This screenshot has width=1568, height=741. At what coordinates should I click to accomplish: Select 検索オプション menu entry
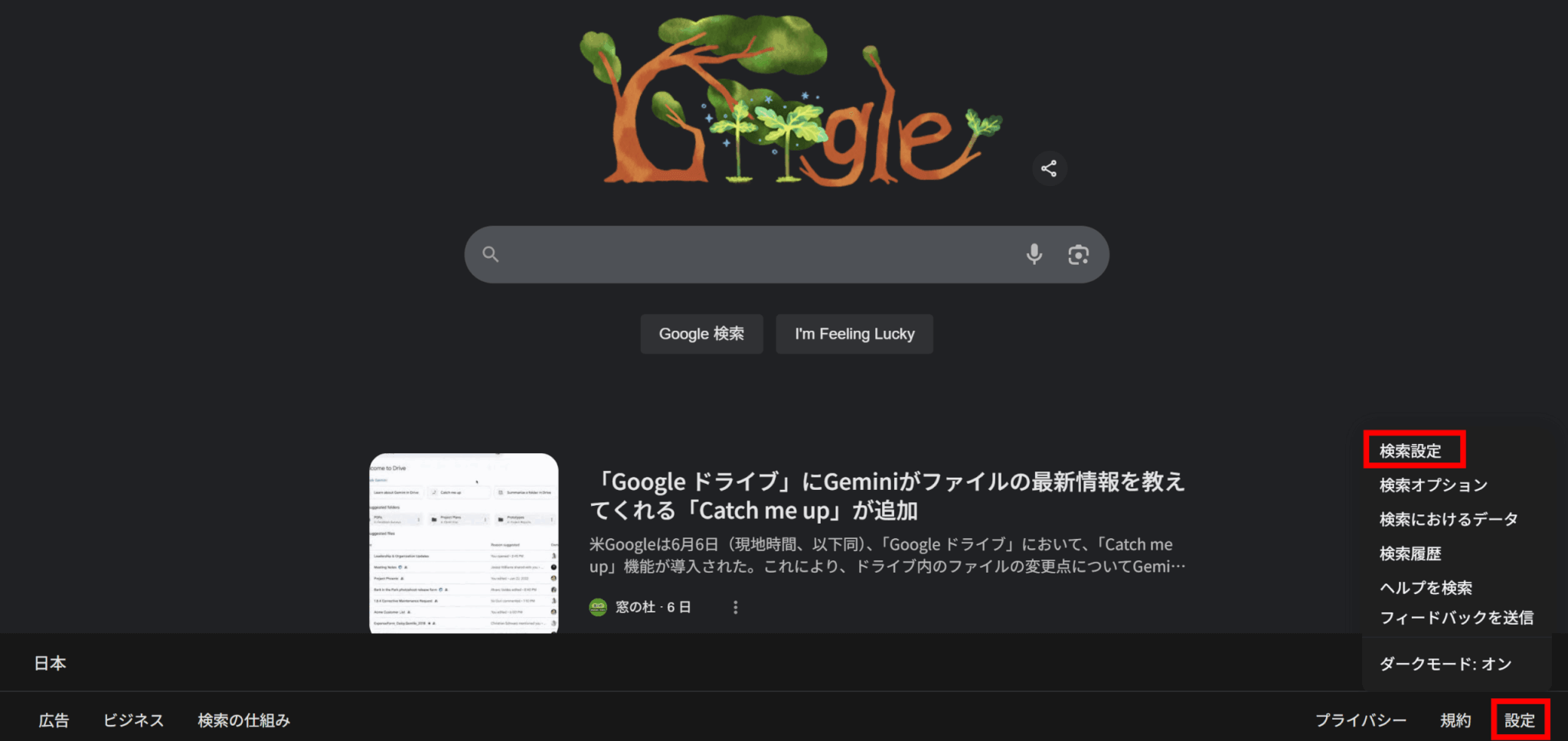coord(1433,485)
